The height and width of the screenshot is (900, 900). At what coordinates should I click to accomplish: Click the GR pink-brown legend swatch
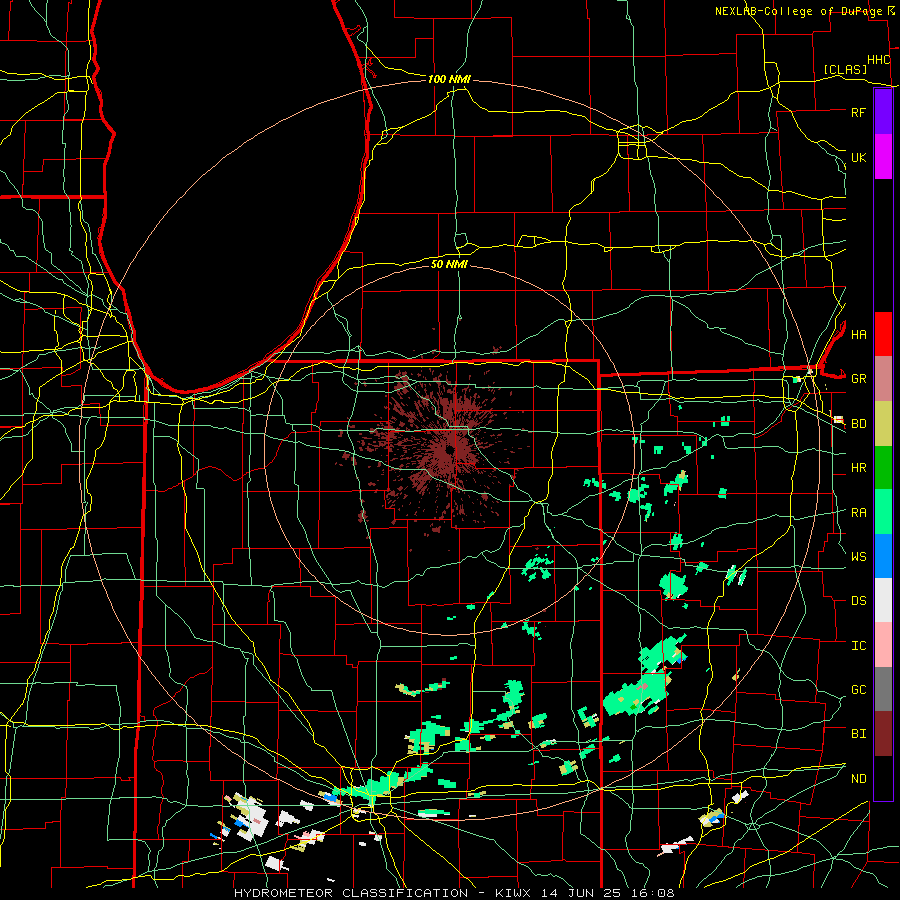(x=883, y=379)
